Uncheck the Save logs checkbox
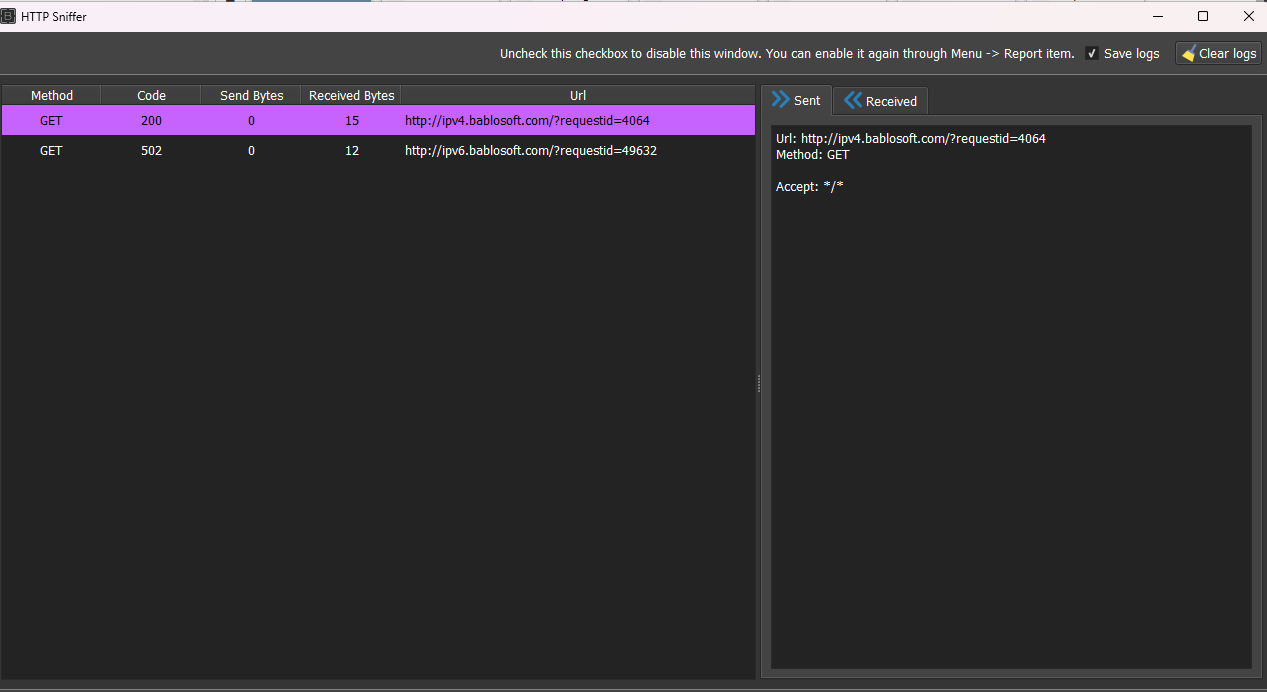Viewport: 1267px width, 692px height. coord(1091,53)
